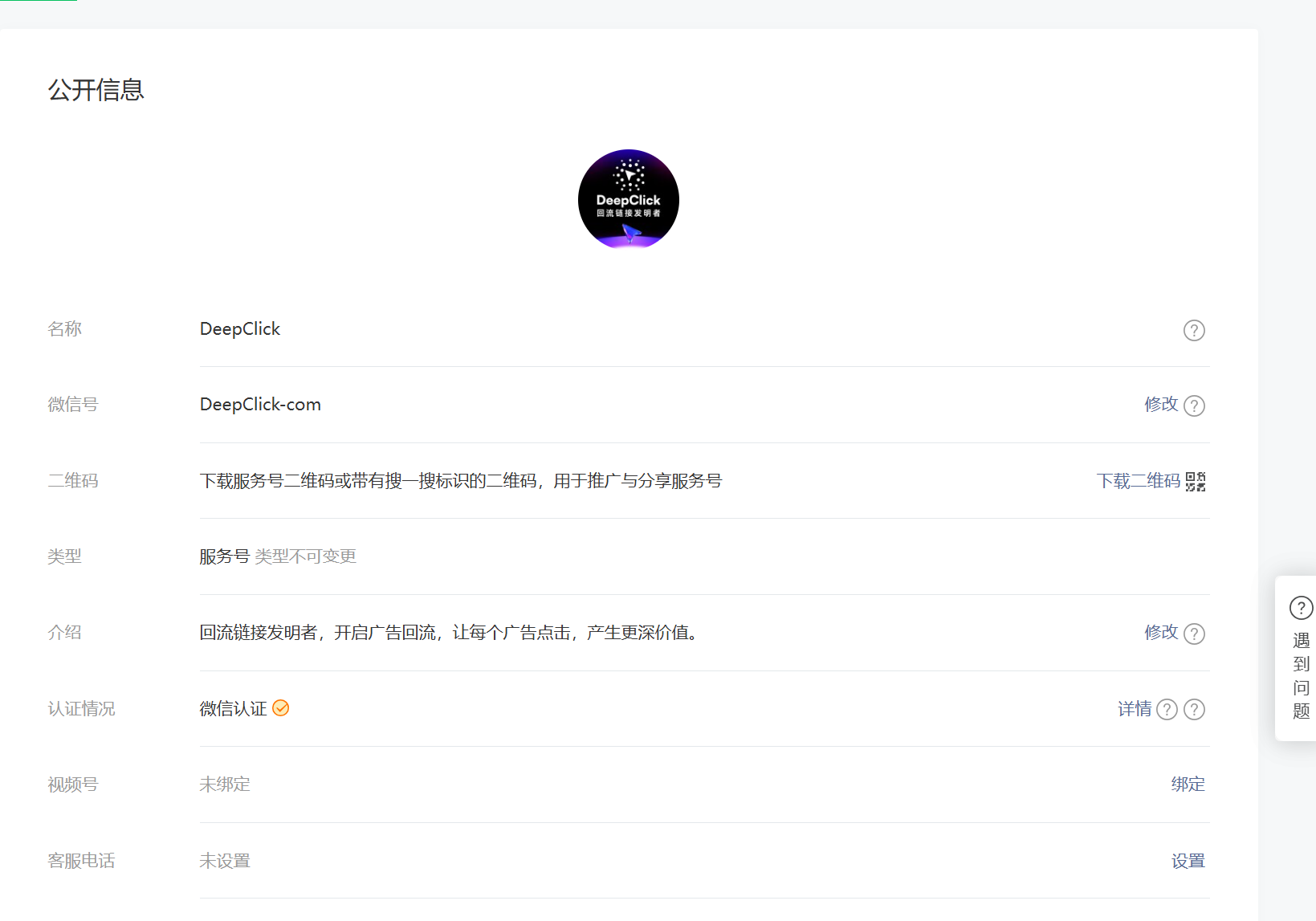
Task: Click the help icon in the 名称 row
Action: tap(1194, 330)
